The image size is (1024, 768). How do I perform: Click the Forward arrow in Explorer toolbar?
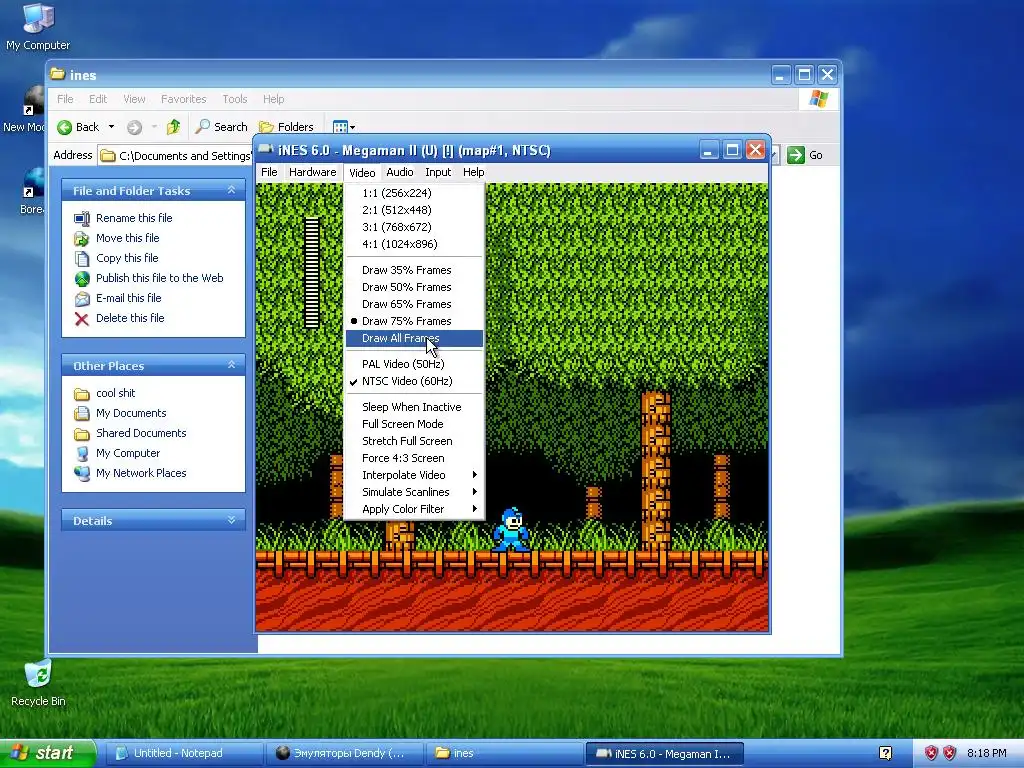[134, 127]
